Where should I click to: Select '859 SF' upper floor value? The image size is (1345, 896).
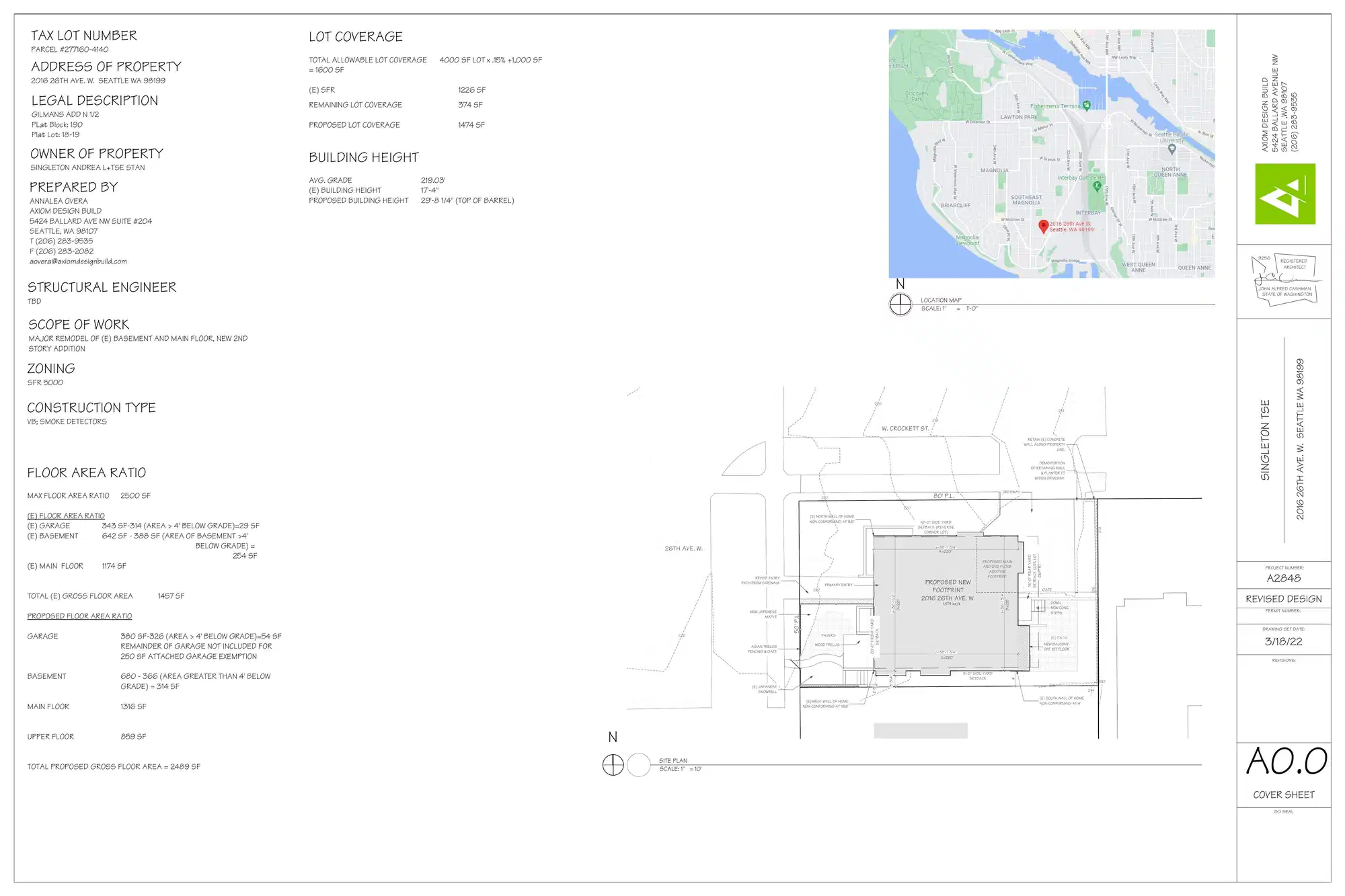pyautogui.click(x=133, y=737)
